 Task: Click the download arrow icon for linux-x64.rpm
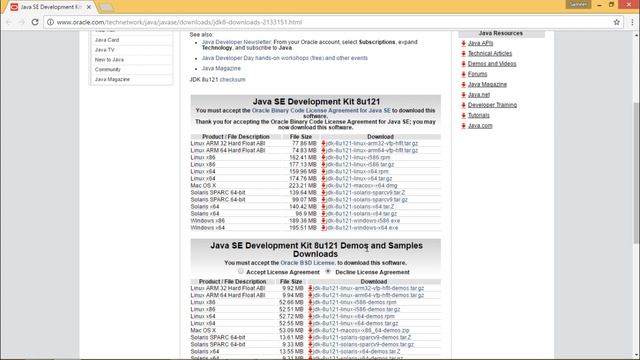[x=324, y=171]
